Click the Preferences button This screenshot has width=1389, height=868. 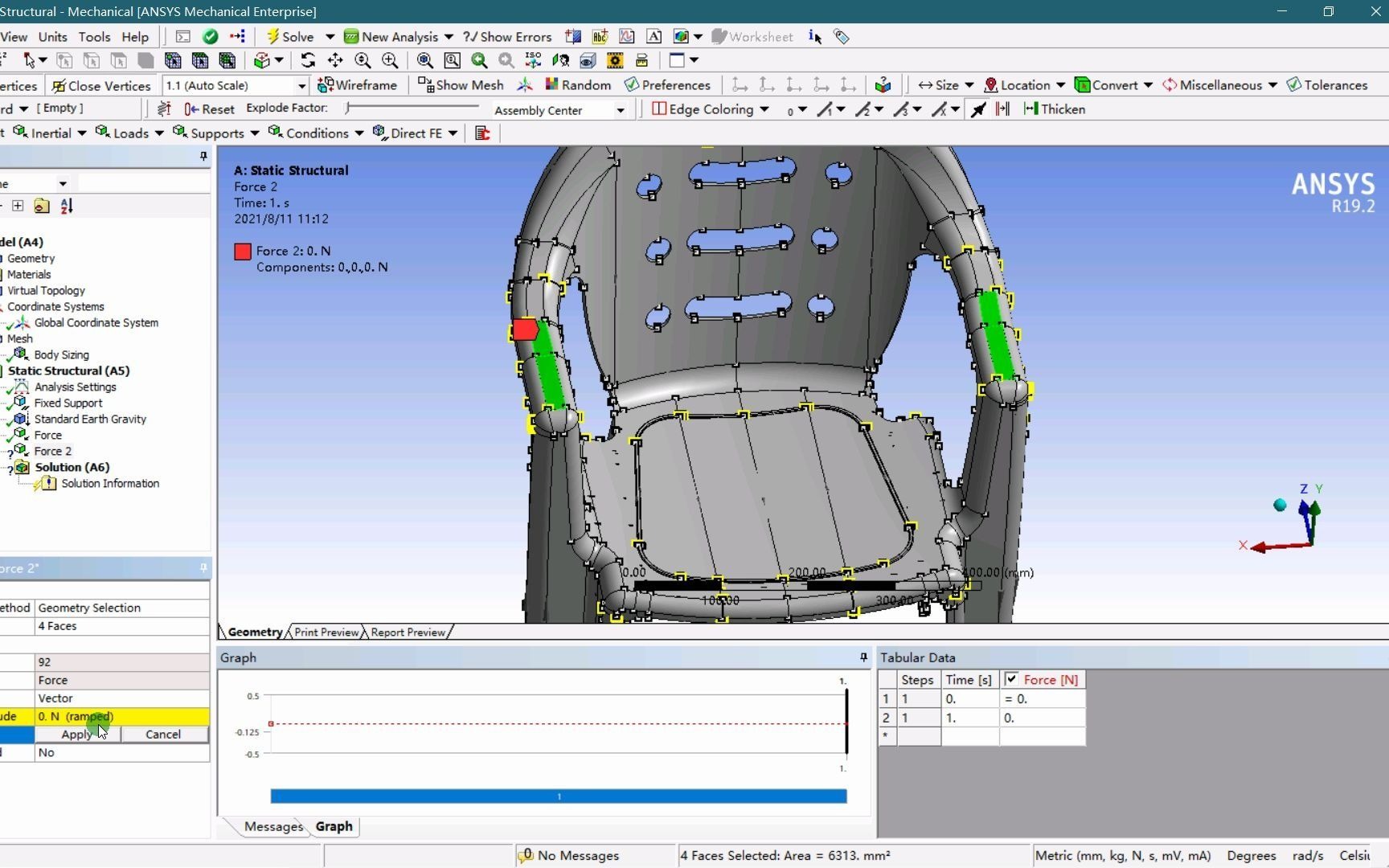[667, 84]
